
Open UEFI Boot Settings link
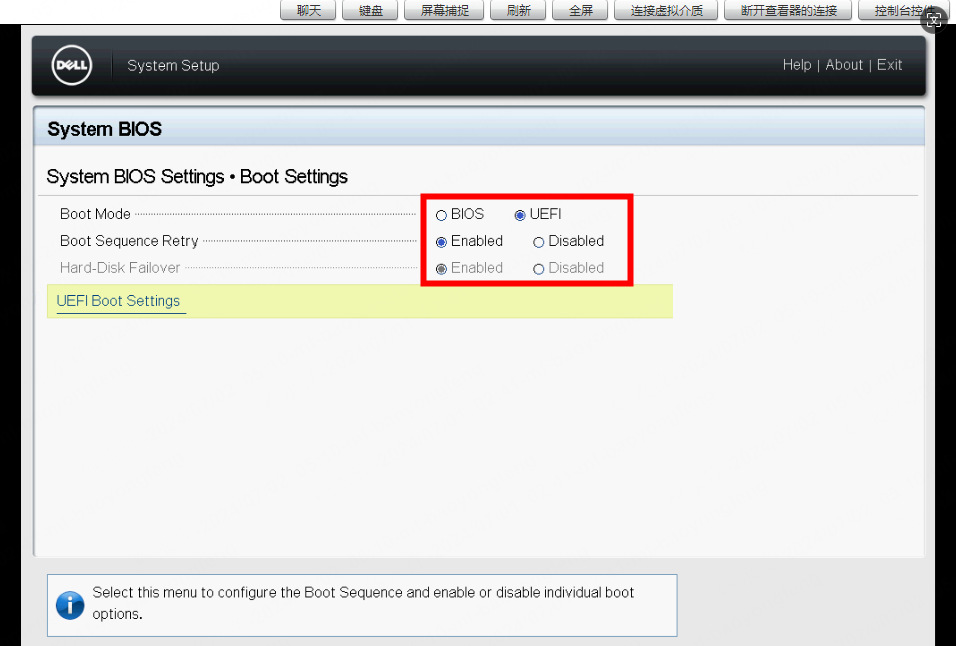(x=118, y=301)
